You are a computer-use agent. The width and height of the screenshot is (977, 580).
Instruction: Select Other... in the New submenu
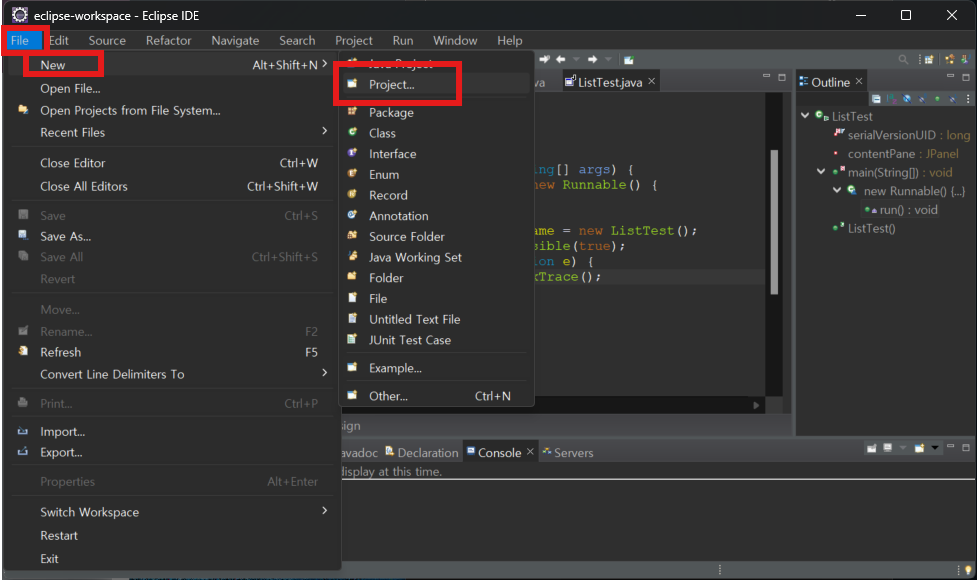pos(436,396)
